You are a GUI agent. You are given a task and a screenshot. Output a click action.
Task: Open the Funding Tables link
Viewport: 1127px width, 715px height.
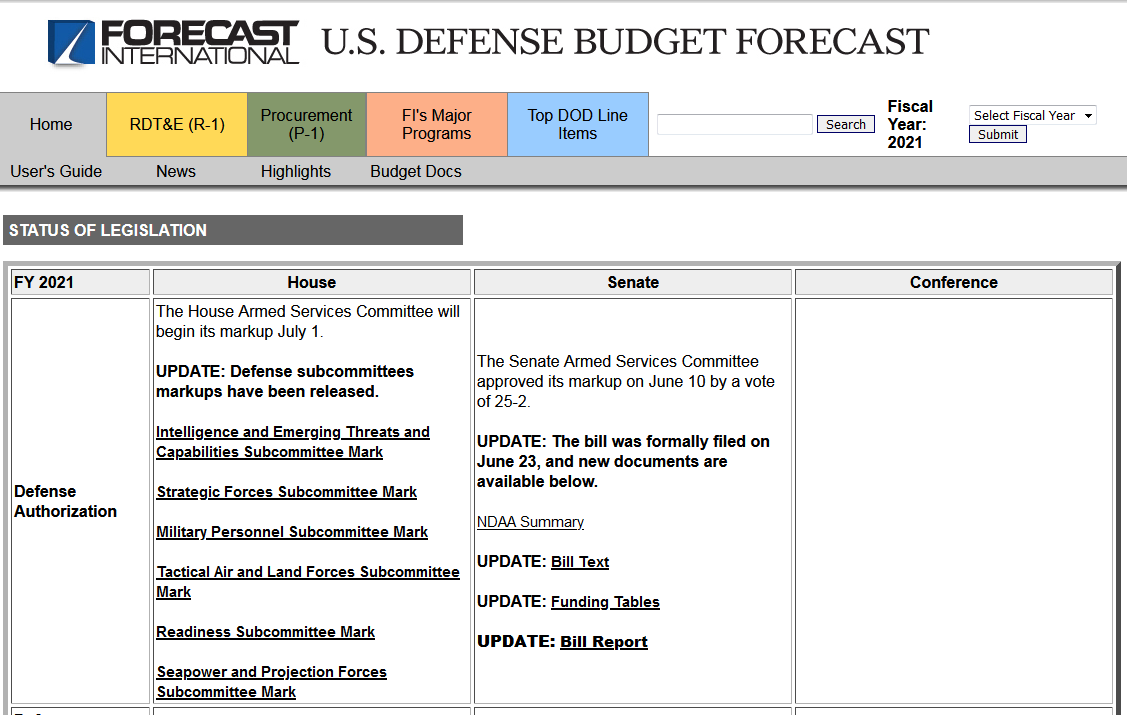tap(605, 601)
